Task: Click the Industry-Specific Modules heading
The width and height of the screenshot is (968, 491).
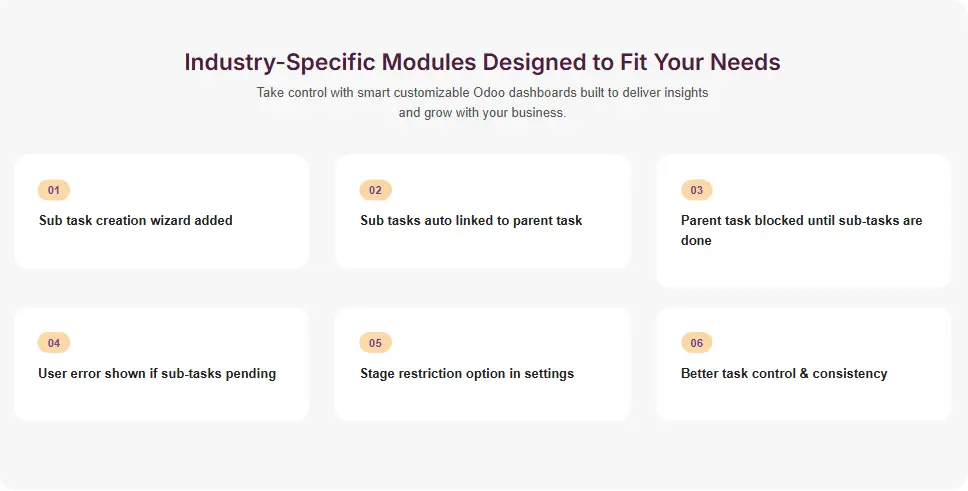Action: pos(483,62)
